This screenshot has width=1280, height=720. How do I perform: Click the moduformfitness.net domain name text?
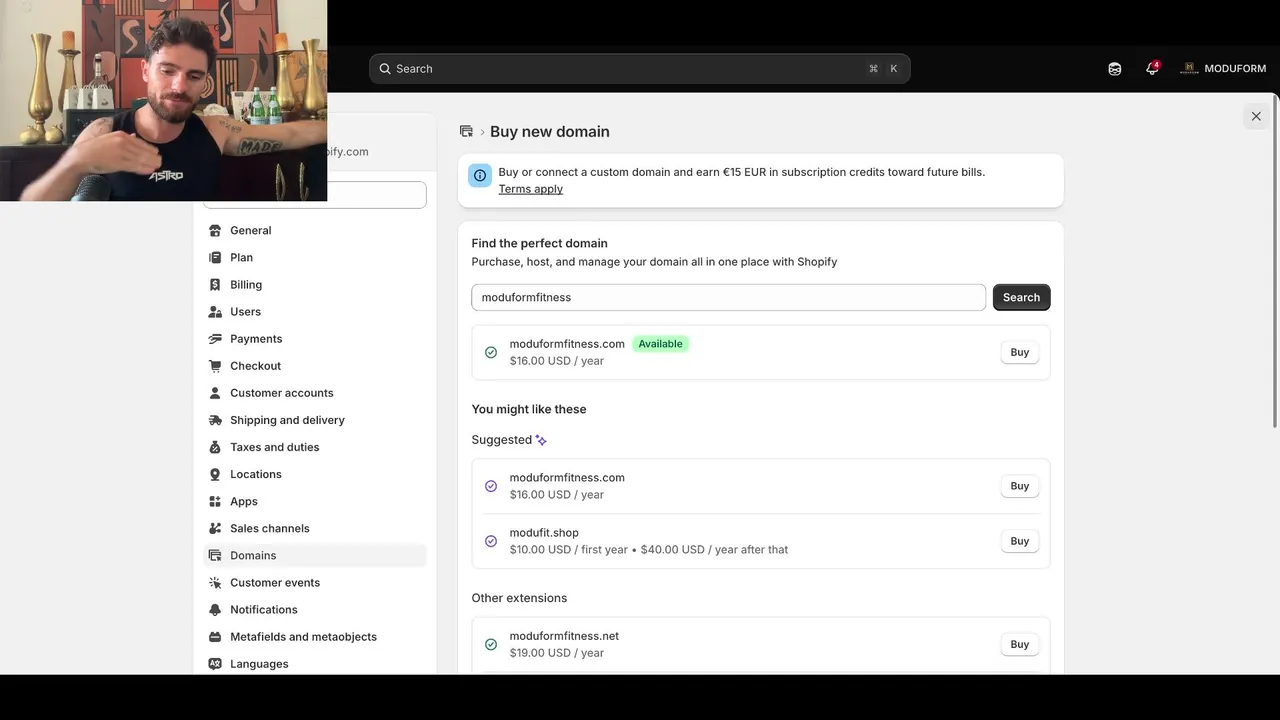pos(564,636)
